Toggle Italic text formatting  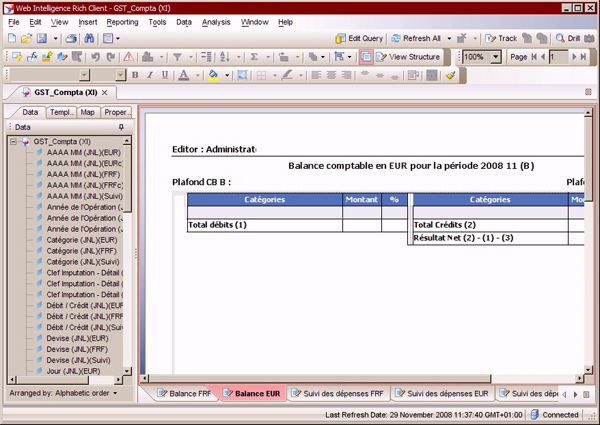tap(150, 75)
